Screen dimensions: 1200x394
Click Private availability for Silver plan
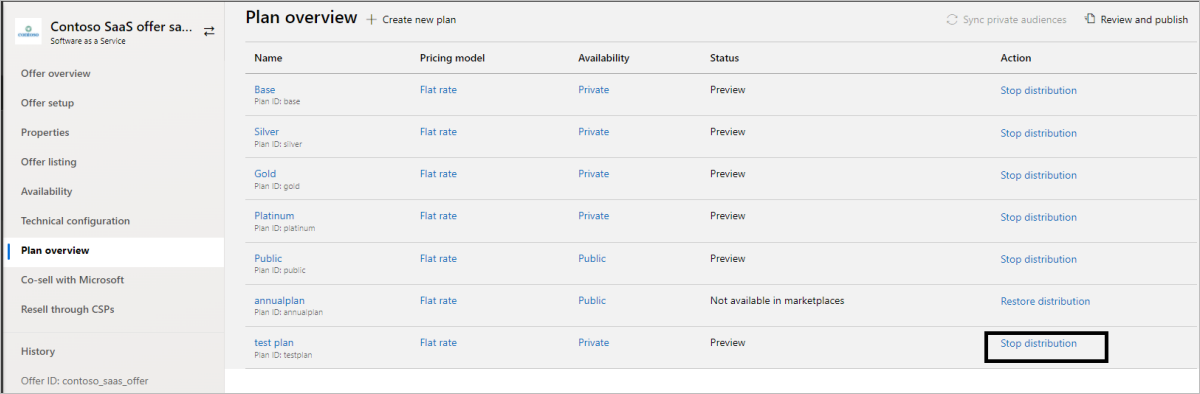593,132
